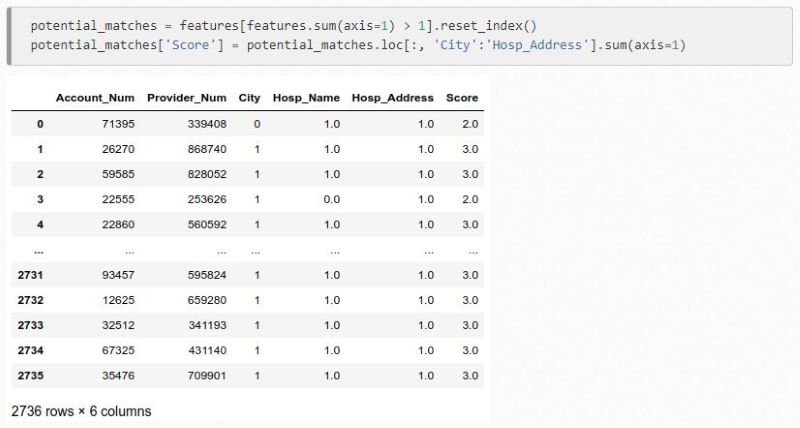This screenshot has height=428, width=800.
Task: Click the Hosp_Address column header
Action: (x=392, y=98)
